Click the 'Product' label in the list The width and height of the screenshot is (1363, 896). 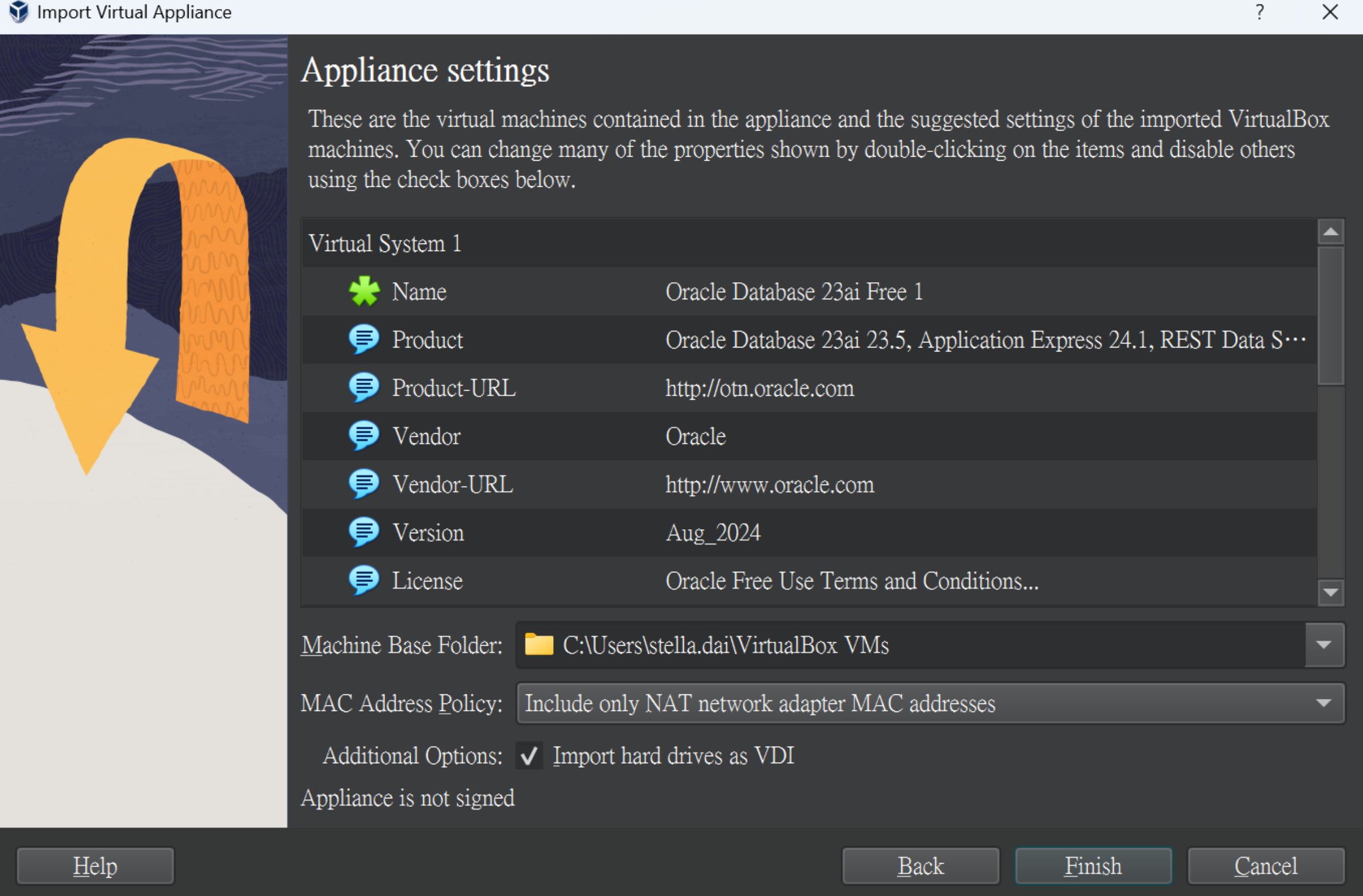427,340
